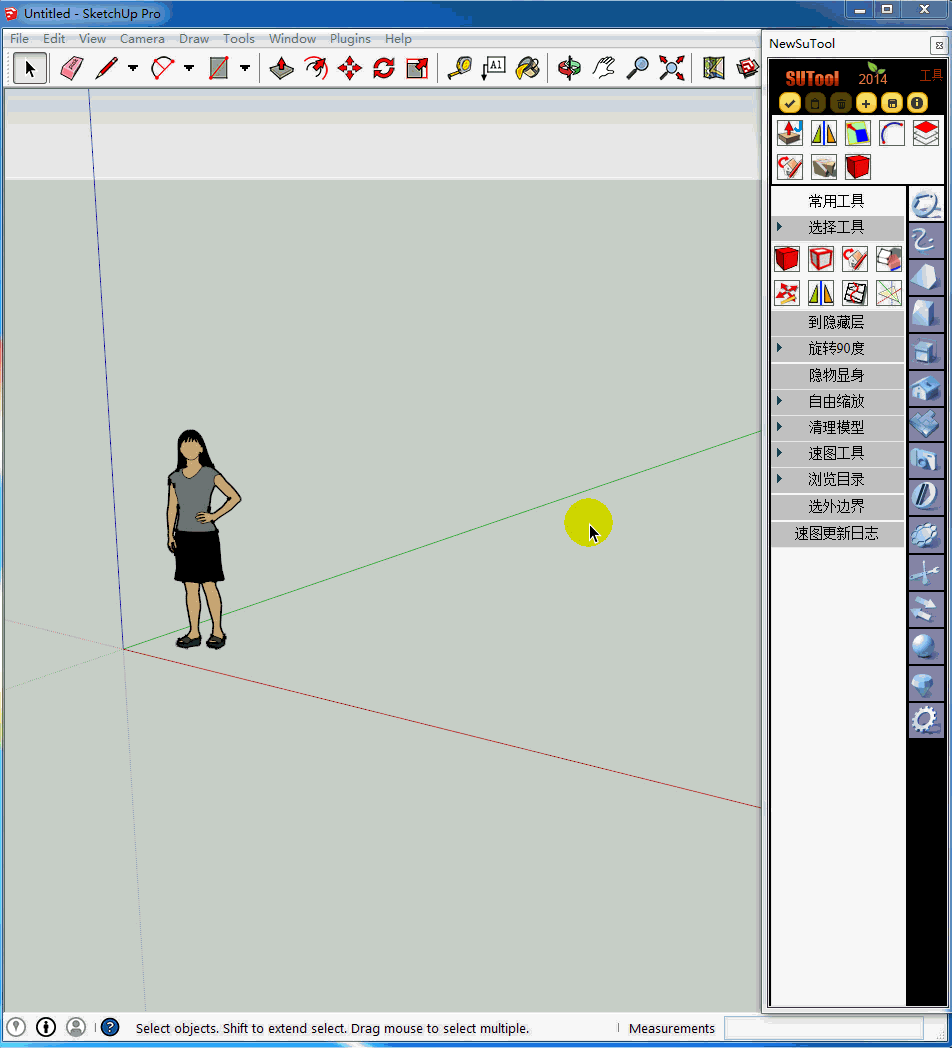The image size is (952, 1048).
Task: Activate the Zoom magnifier tool
Action: [x=638, y=68]
